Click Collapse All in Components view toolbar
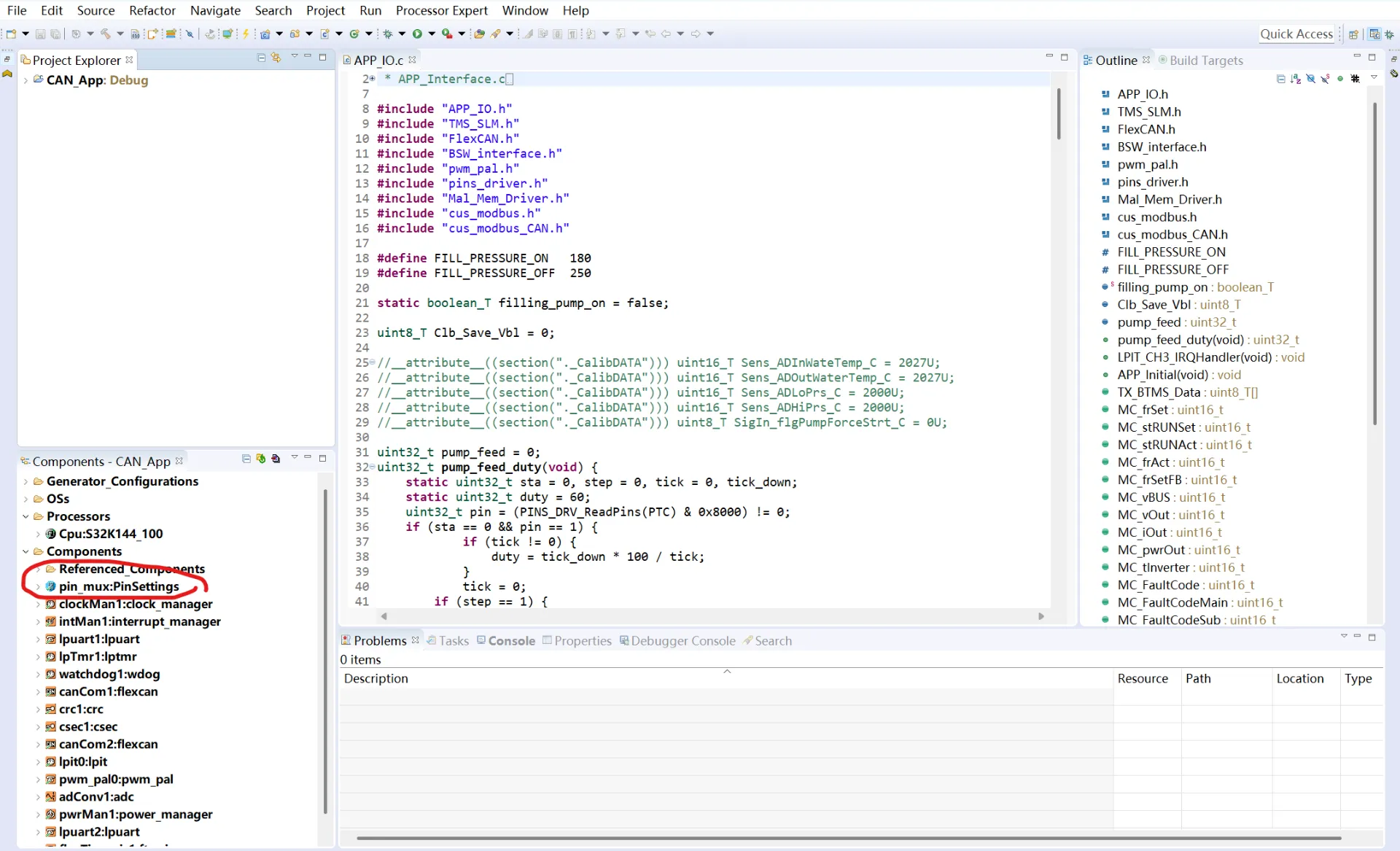The image size is (1400, 851). [246, 459]
